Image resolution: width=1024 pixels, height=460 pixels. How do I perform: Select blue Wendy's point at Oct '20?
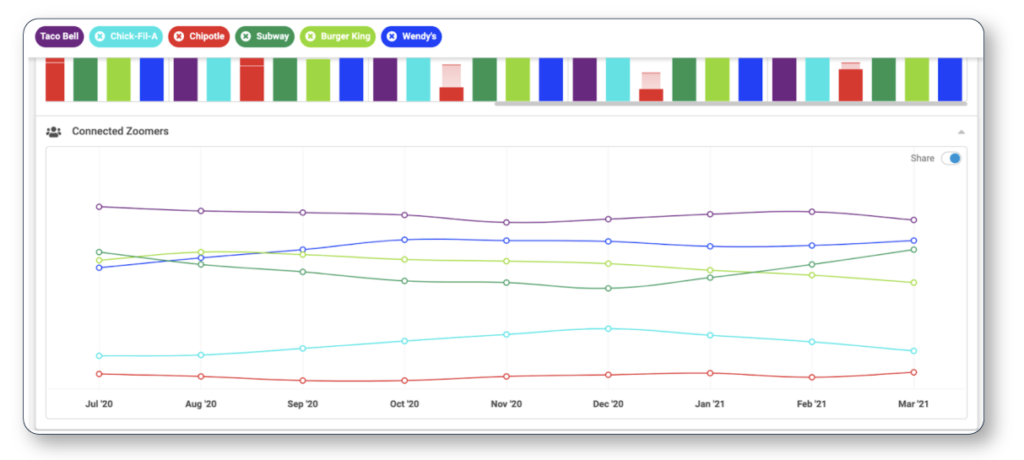click(x=405, y=240)
